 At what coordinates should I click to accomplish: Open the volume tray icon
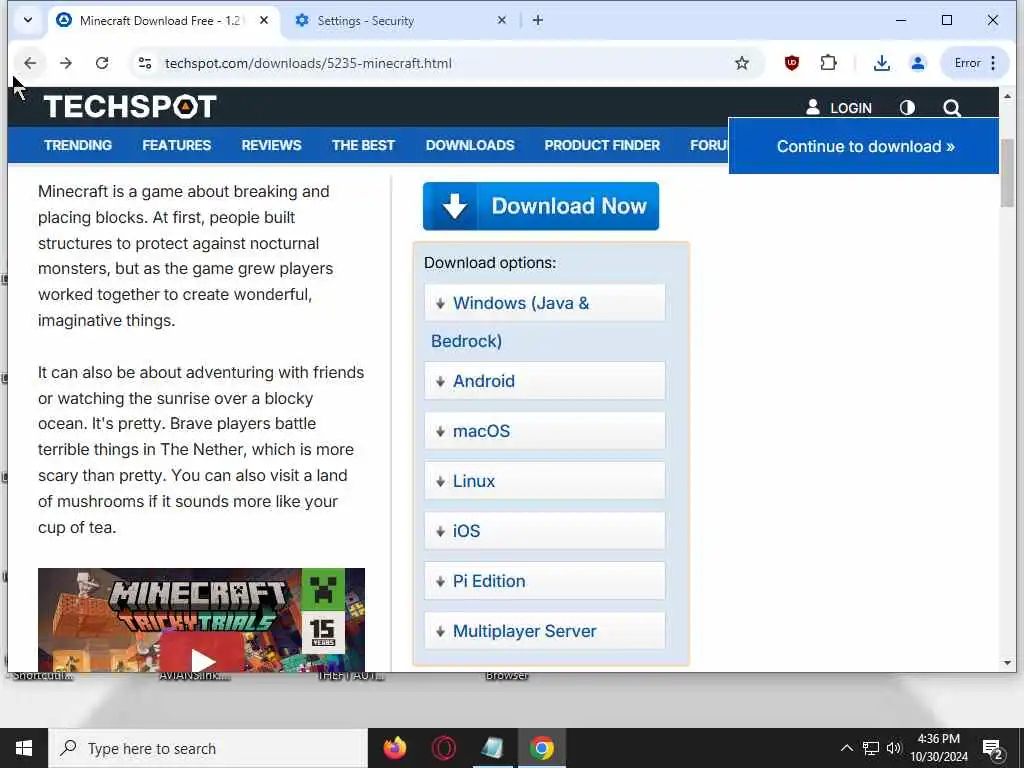coord(894,748)
